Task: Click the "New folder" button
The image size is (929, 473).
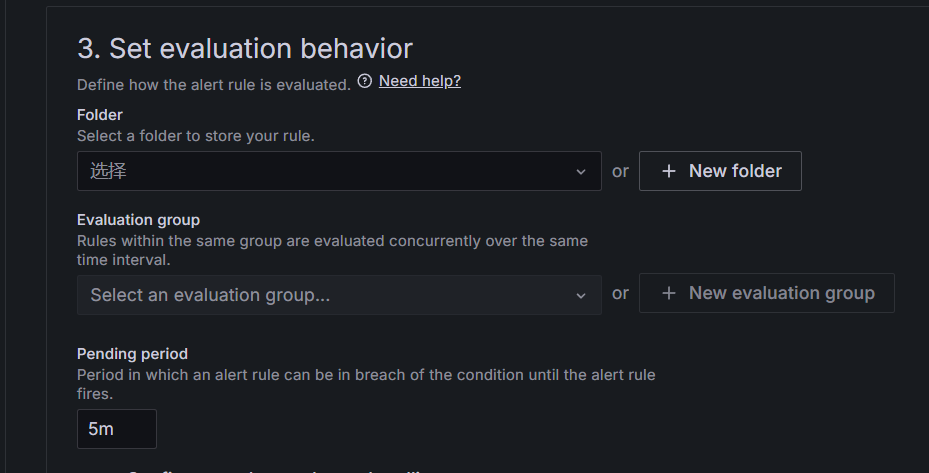Action: pyautogui.click(x=720, y=171)
